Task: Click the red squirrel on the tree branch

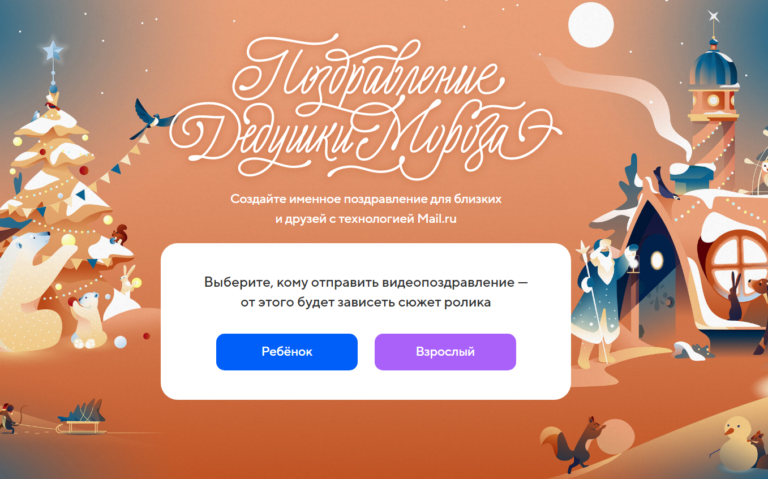Action: 120,235
